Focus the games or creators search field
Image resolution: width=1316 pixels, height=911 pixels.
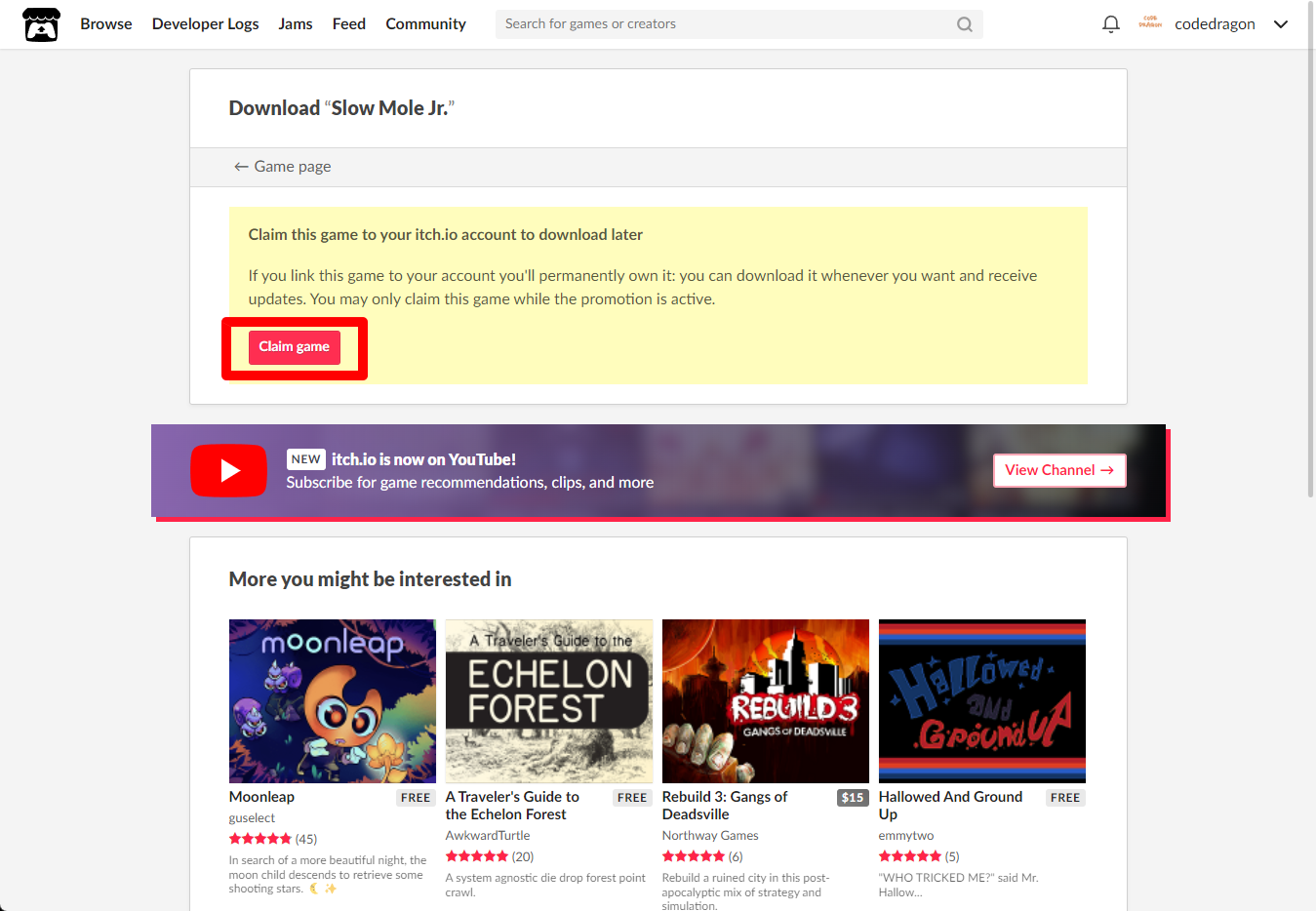tap(739, 24)
